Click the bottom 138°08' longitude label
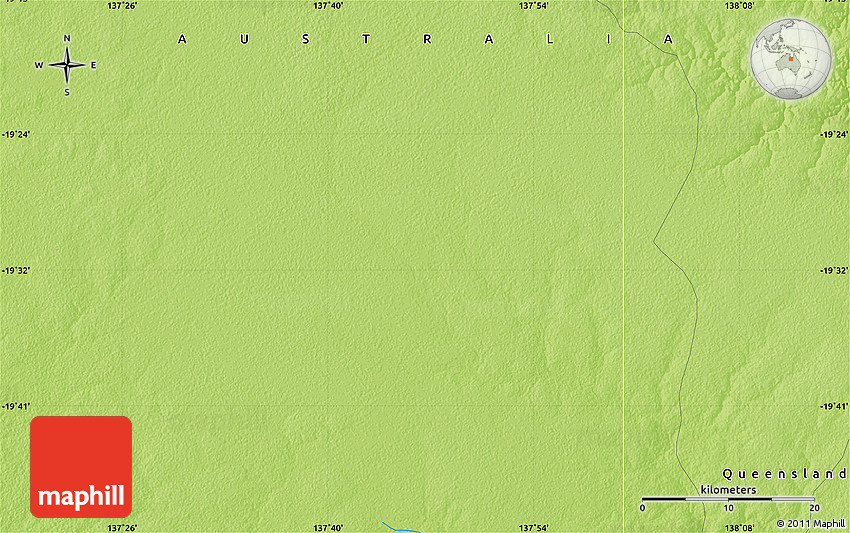 tap(739, 528)
